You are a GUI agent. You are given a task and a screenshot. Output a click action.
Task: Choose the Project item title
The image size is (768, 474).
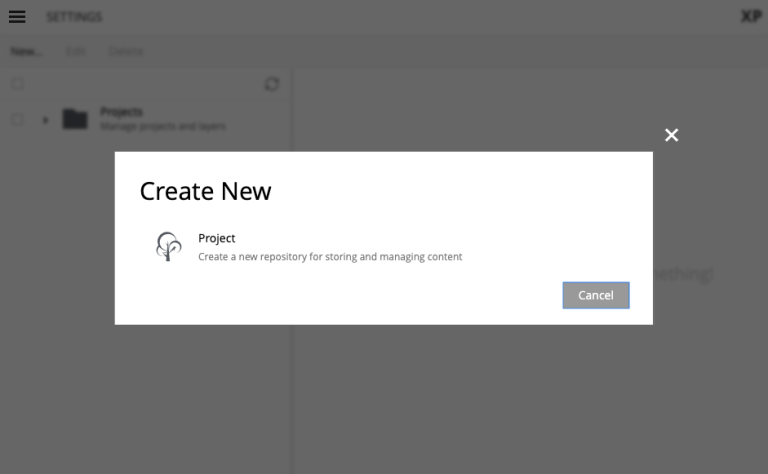click(216, 238)
